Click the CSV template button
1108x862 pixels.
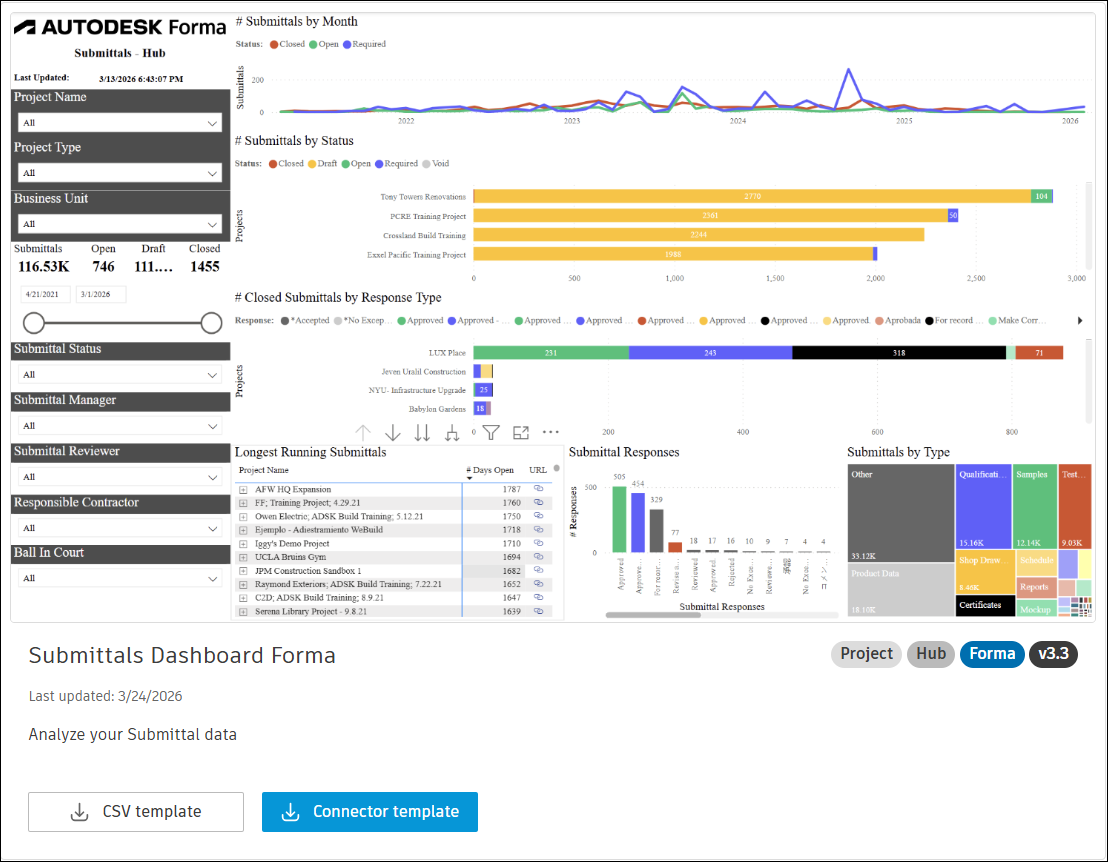pos(136,812)
